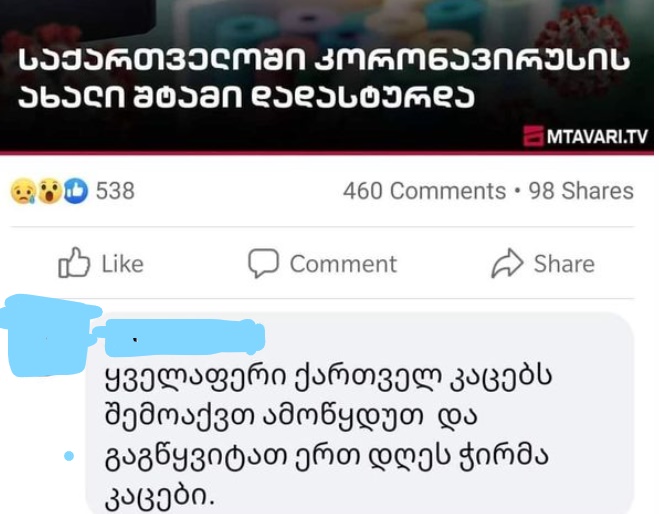The height and width of the screenshot is (514, 659).
Task: Tap the speech bubble comment icon
Action: [x=262, y=264]
